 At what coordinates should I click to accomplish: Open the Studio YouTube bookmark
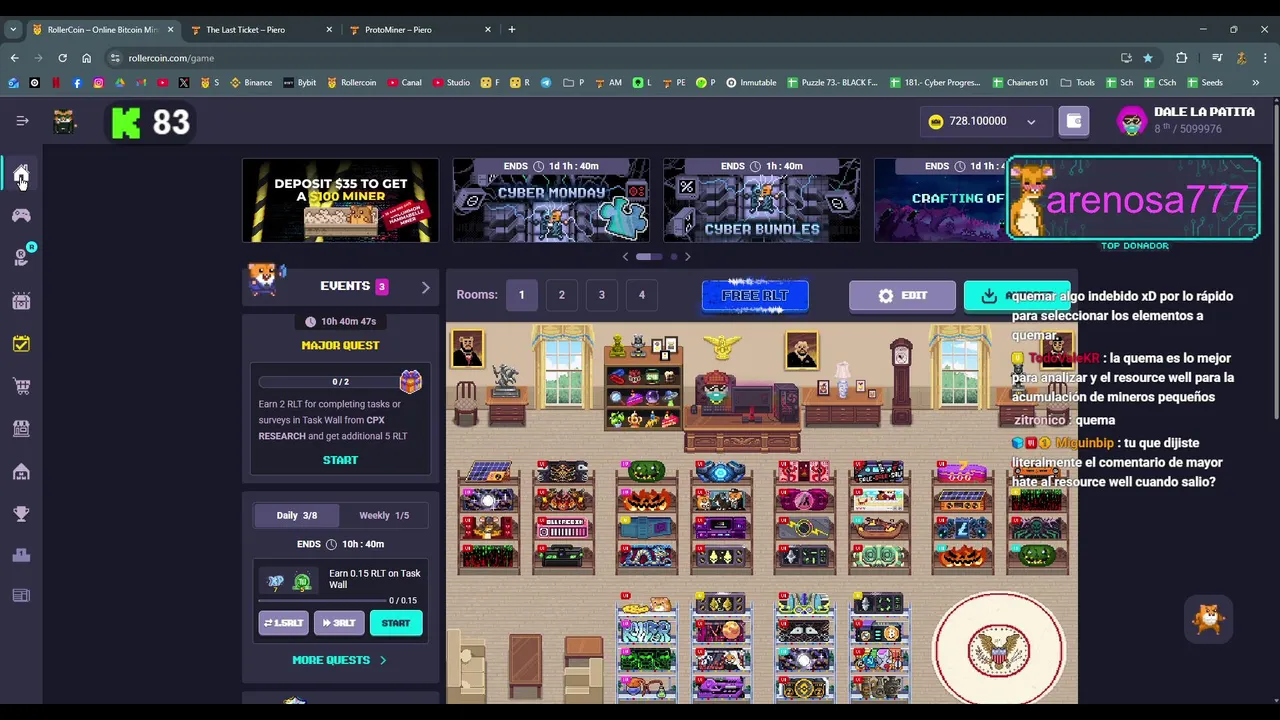(451, 82)
